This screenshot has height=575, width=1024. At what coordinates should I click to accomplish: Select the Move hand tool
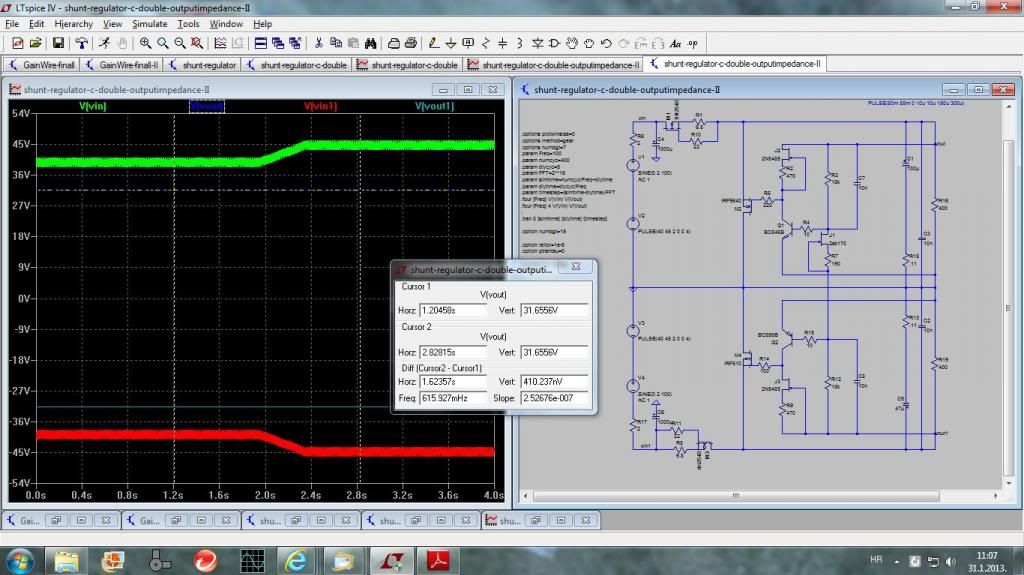coord(572,44)
